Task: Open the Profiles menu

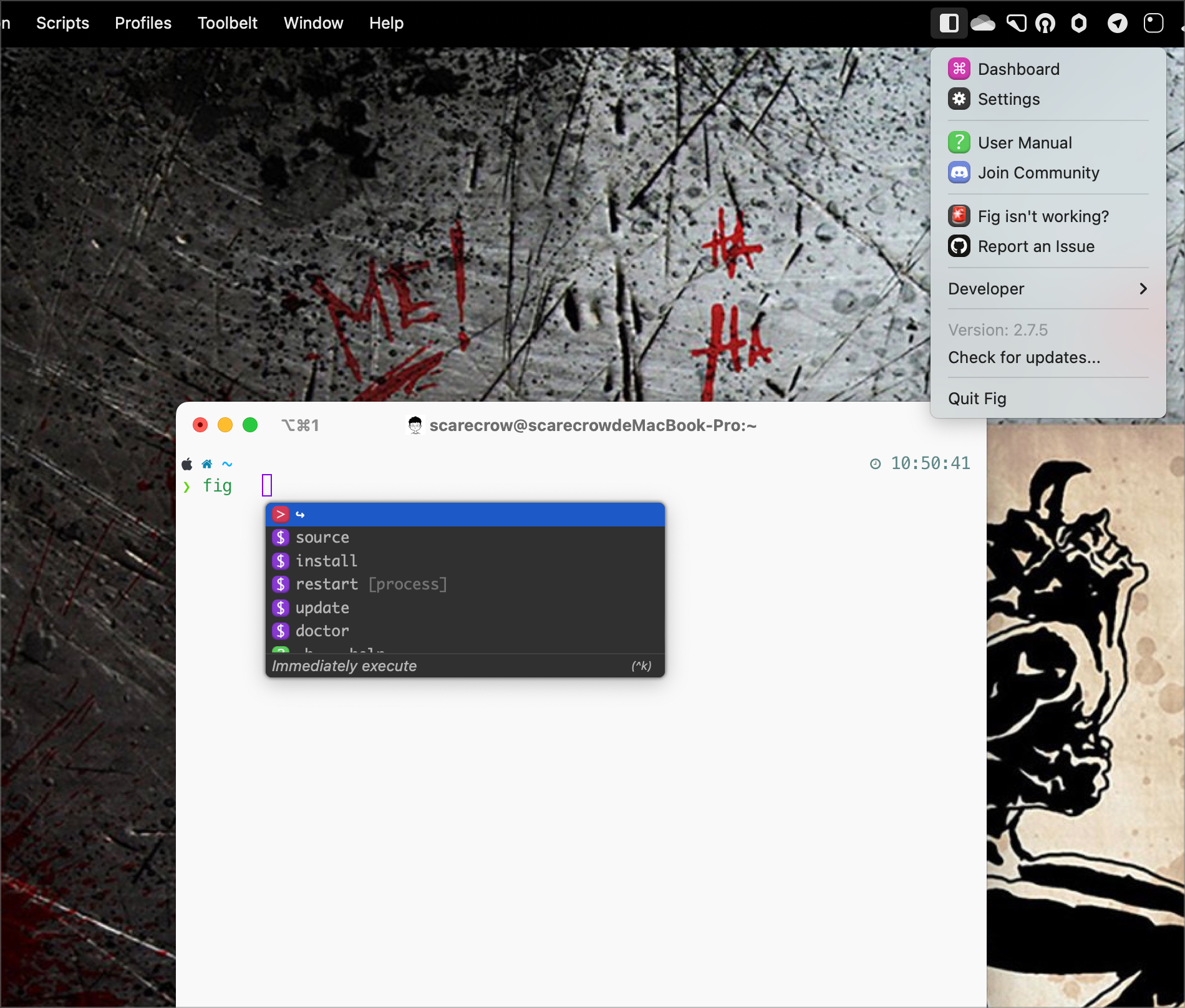Action: point(143,23)
